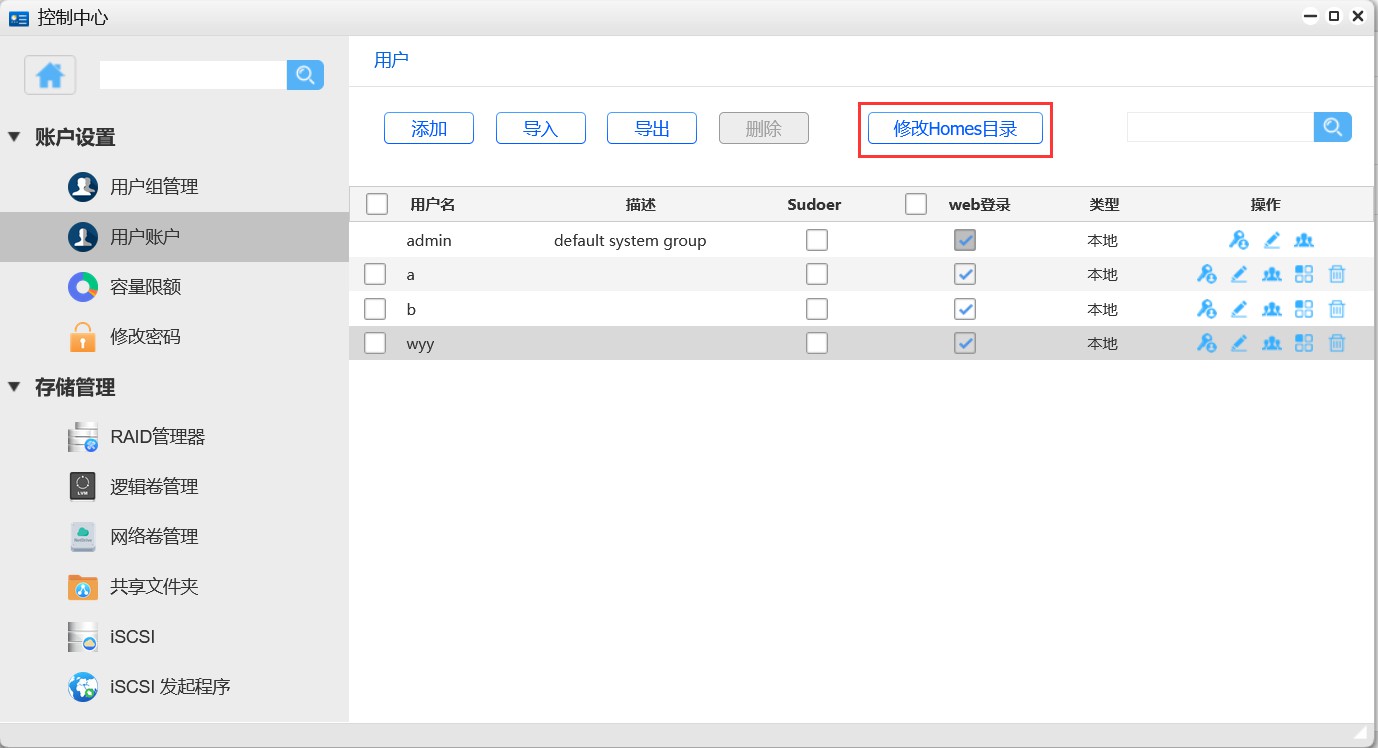Check the select-all checkbox beside 用户名

pos(377,204)
